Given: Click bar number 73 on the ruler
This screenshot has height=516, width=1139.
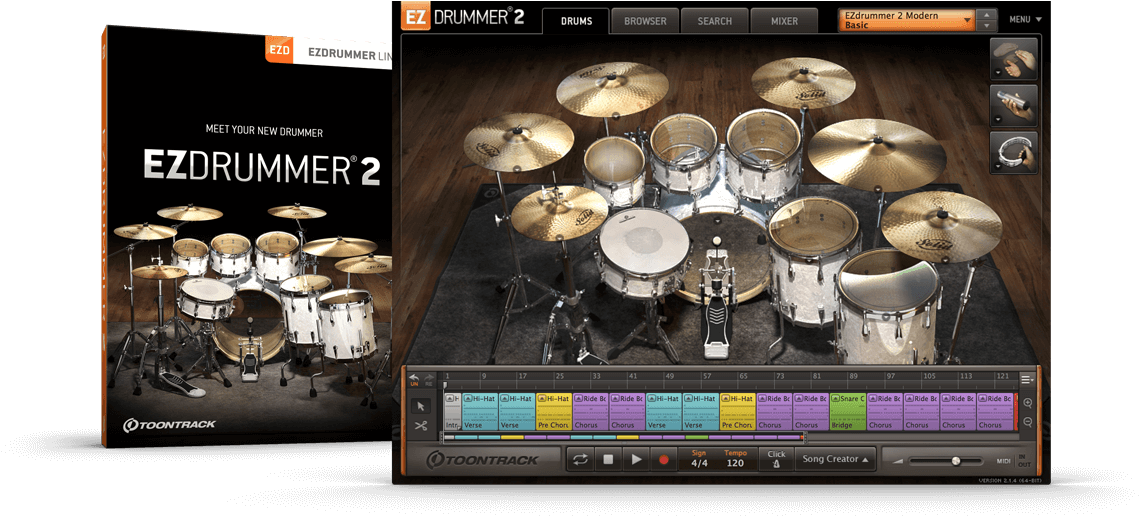Looking at the screenshot, I should pyautogui.click(x=779, y=376).
